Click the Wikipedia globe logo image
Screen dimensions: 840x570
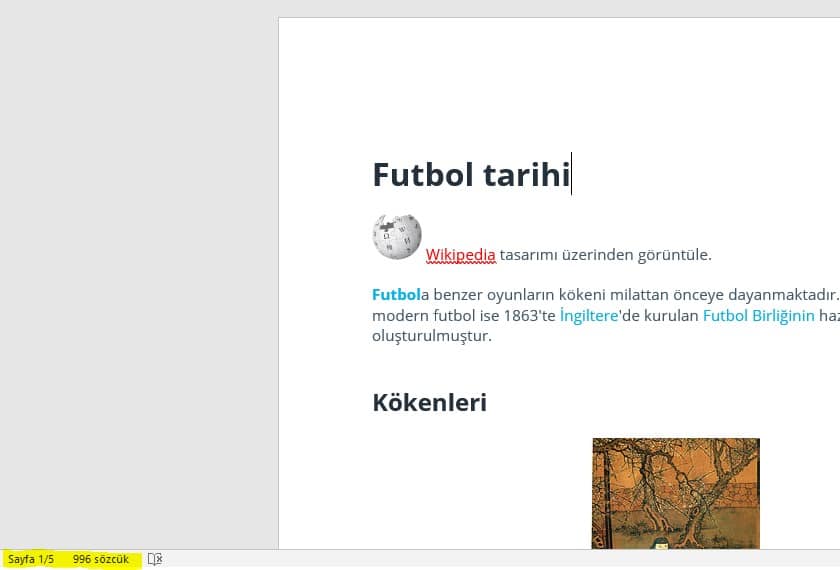point(397,236)
